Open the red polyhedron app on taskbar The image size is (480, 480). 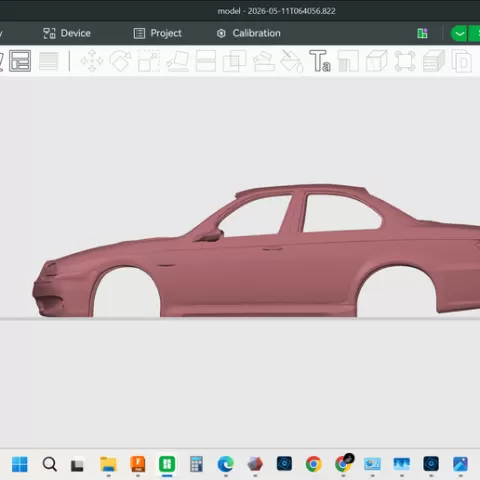[x=255, y=464]
